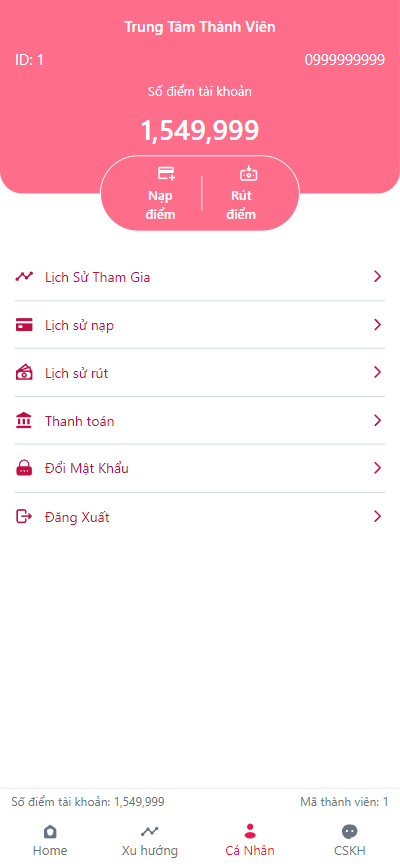Select the Cá Nhân tab
The image size is (400, 866).
pos(250,841)
